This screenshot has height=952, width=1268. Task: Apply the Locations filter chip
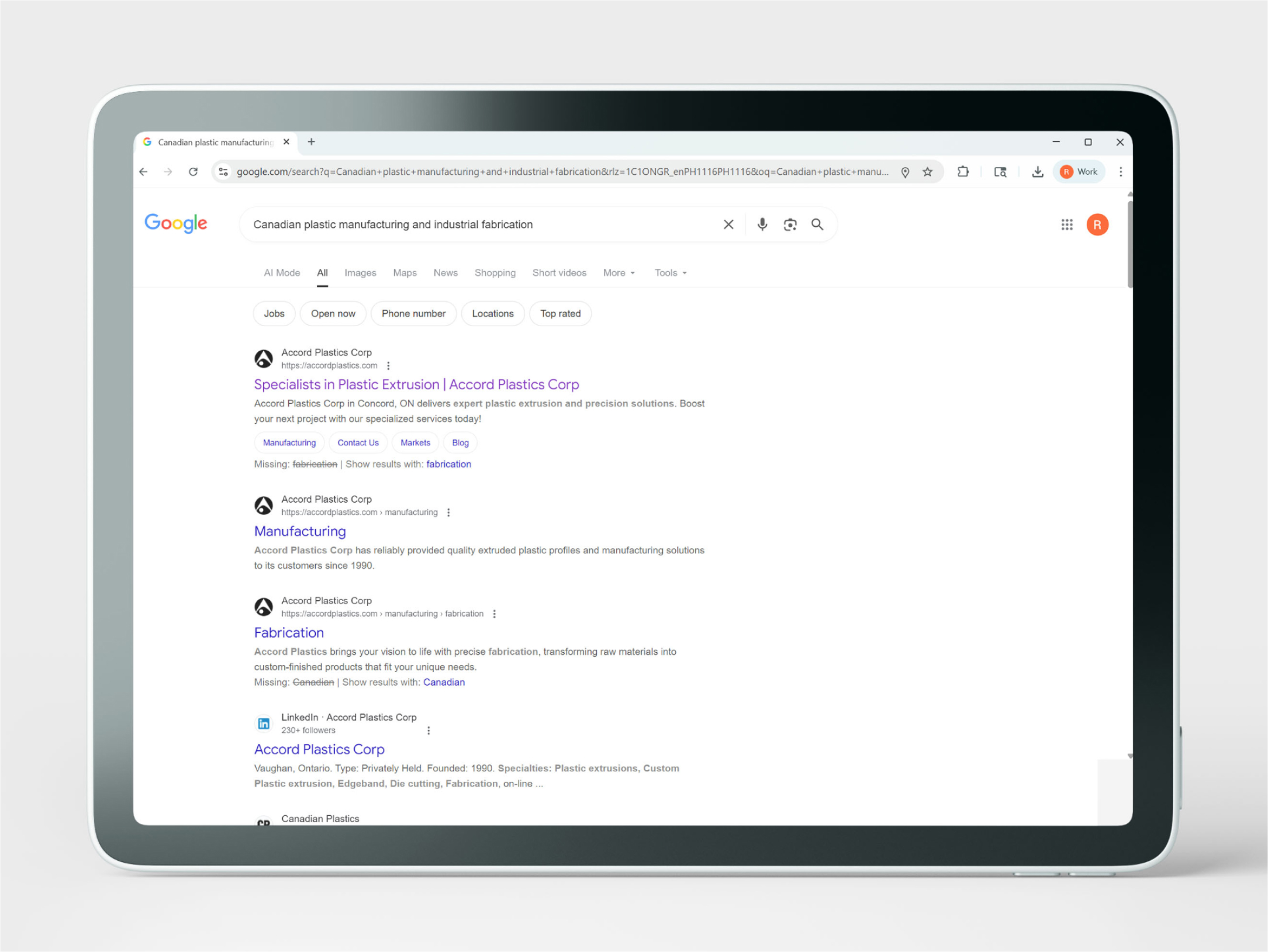coord(493,314)
